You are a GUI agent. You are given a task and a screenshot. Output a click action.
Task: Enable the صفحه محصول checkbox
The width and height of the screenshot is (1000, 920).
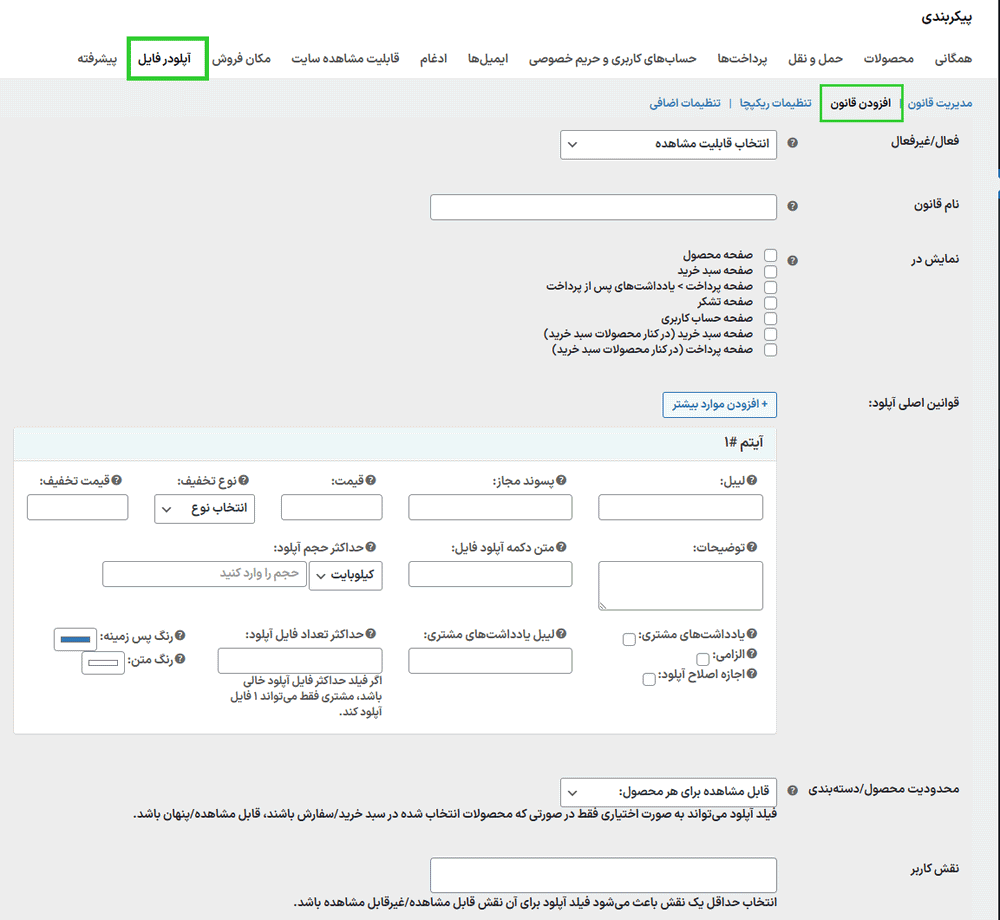point(770,254)
